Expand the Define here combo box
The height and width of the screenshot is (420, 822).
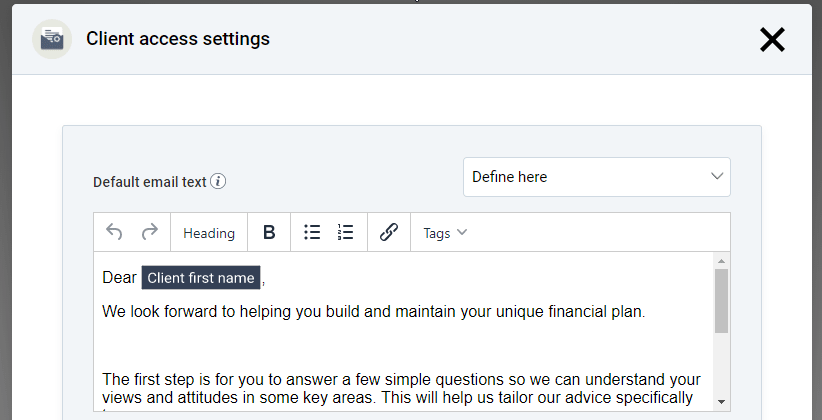(x=597, y=177)
